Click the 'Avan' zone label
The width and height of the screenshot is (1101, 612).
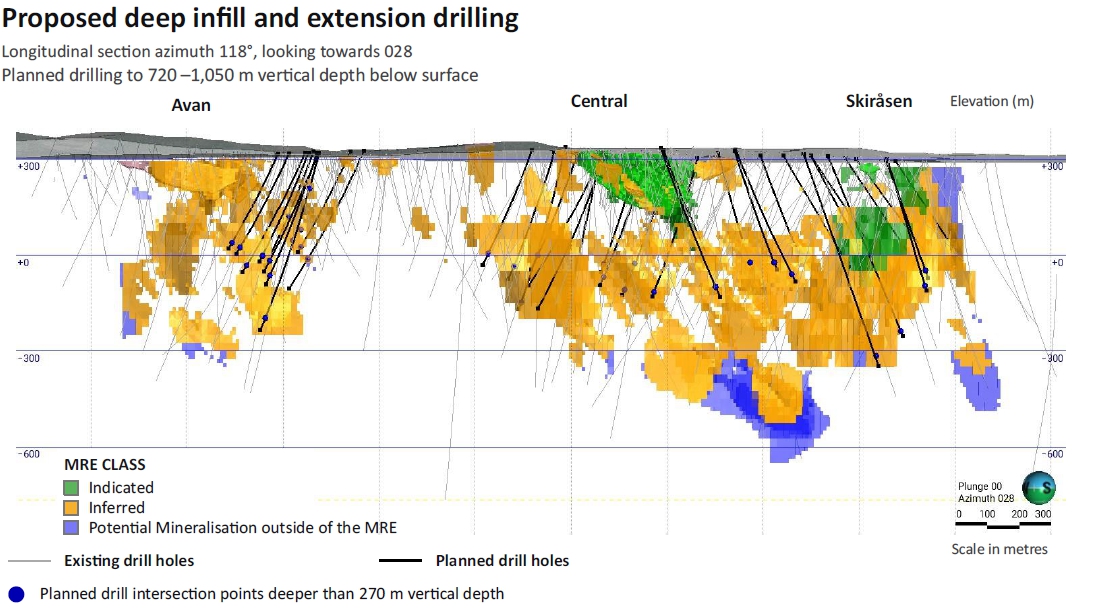(x=191, y=105)
